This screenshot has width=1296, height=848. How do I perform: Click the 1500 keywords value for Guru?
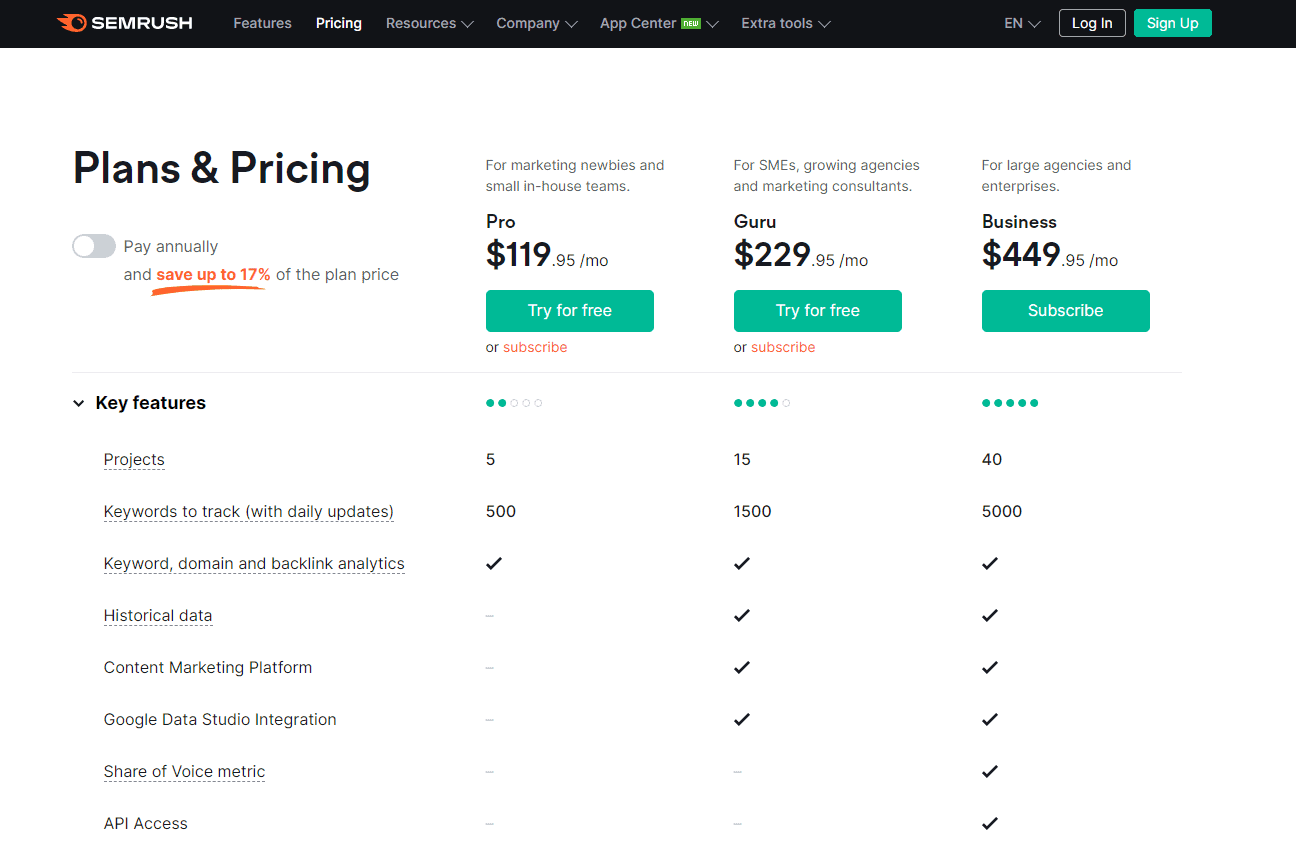pos(753,511)
